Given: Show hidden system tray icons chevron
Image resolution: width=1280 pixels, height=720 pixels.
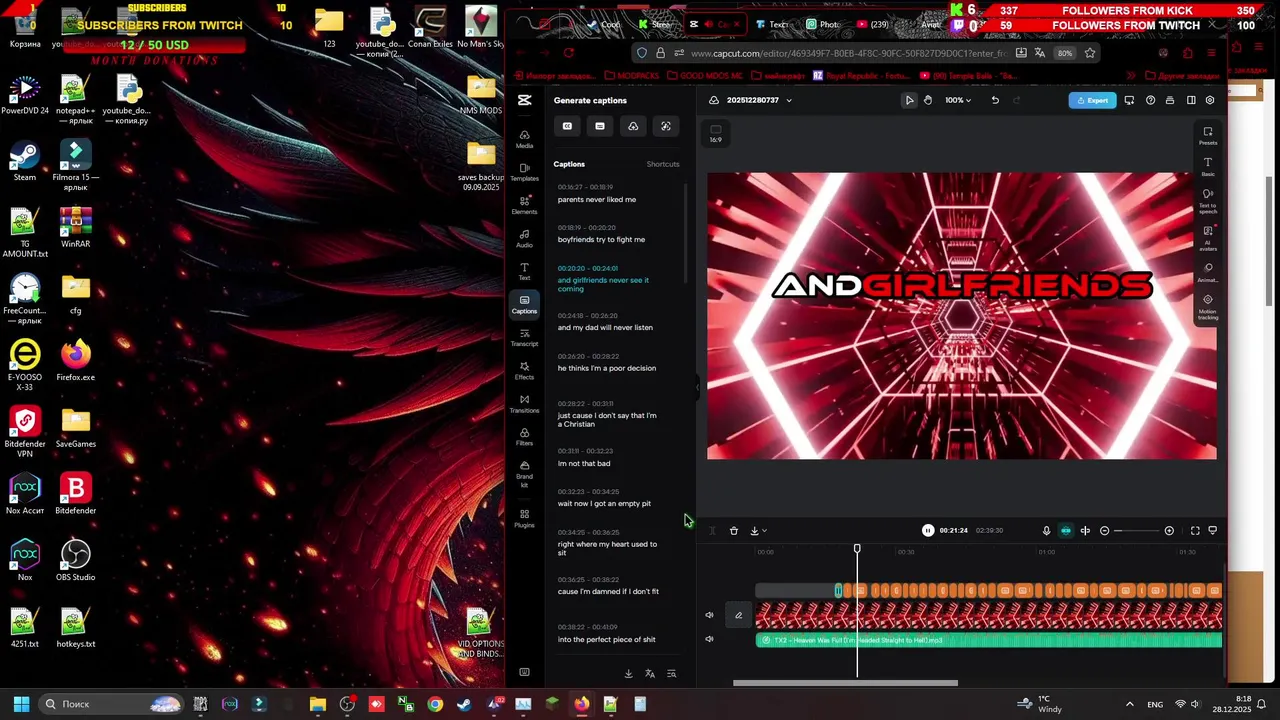Looking at the screenshot, I should [1130, 704].
